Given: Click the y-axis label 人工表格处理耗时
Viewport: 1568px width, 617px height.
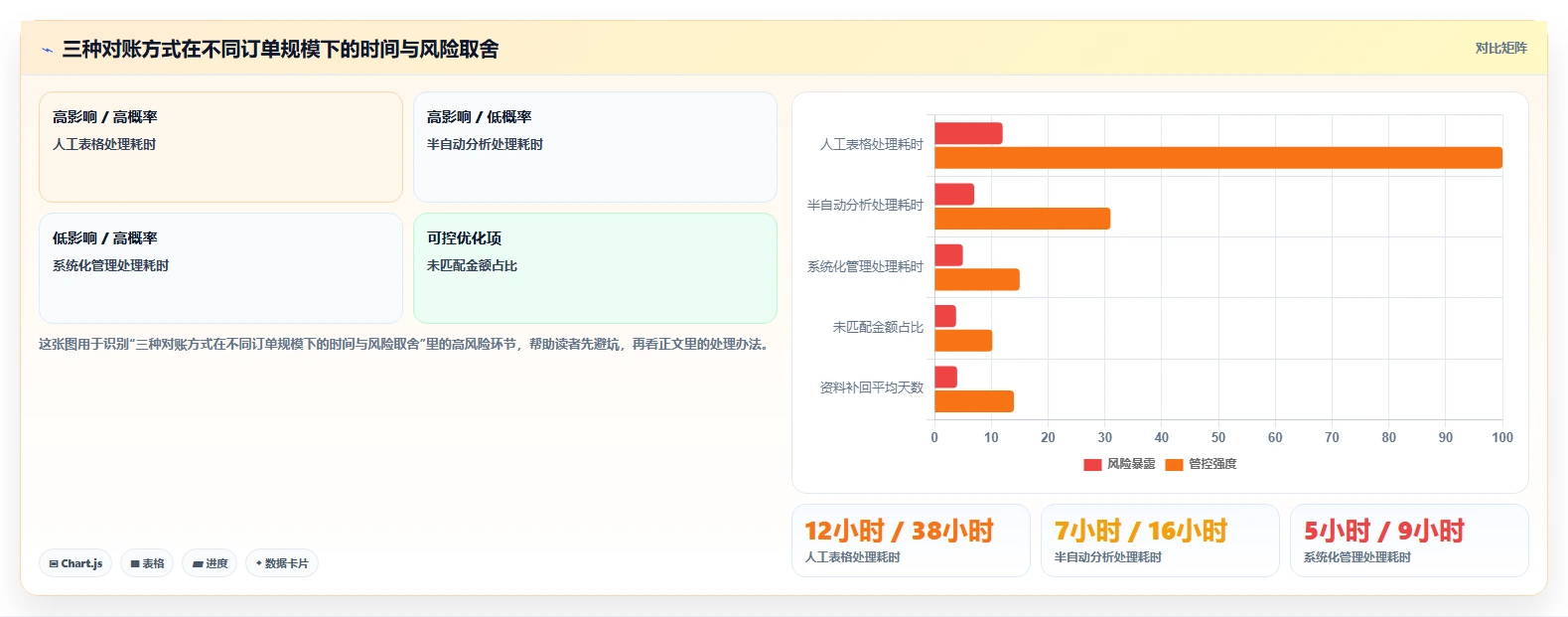Looking at the screenshot, I should click(x=871, y=145).
